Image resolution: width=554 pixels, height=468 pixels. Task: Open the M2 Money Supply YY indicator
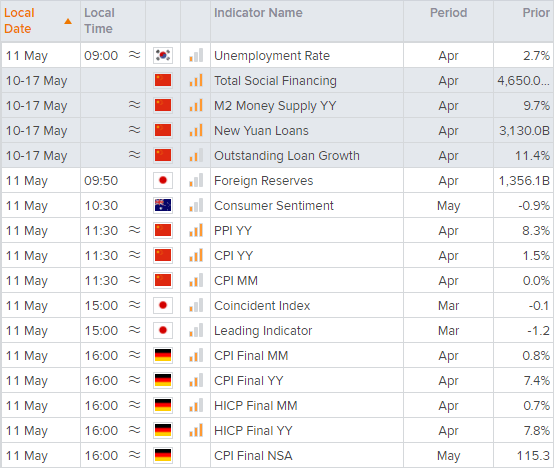(x=275, y=106)
